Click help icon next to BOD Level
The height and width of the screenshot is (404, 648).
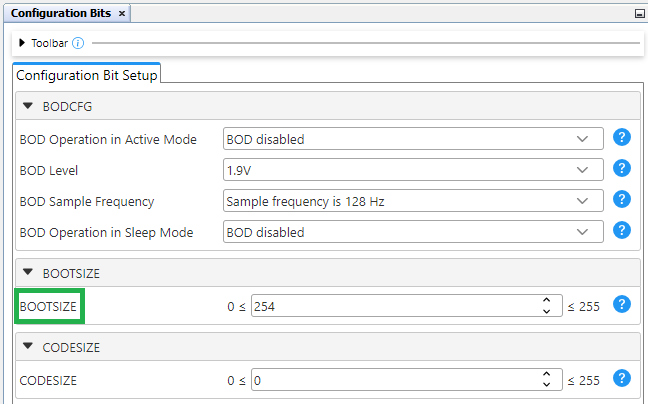click(x=621, y=169)
